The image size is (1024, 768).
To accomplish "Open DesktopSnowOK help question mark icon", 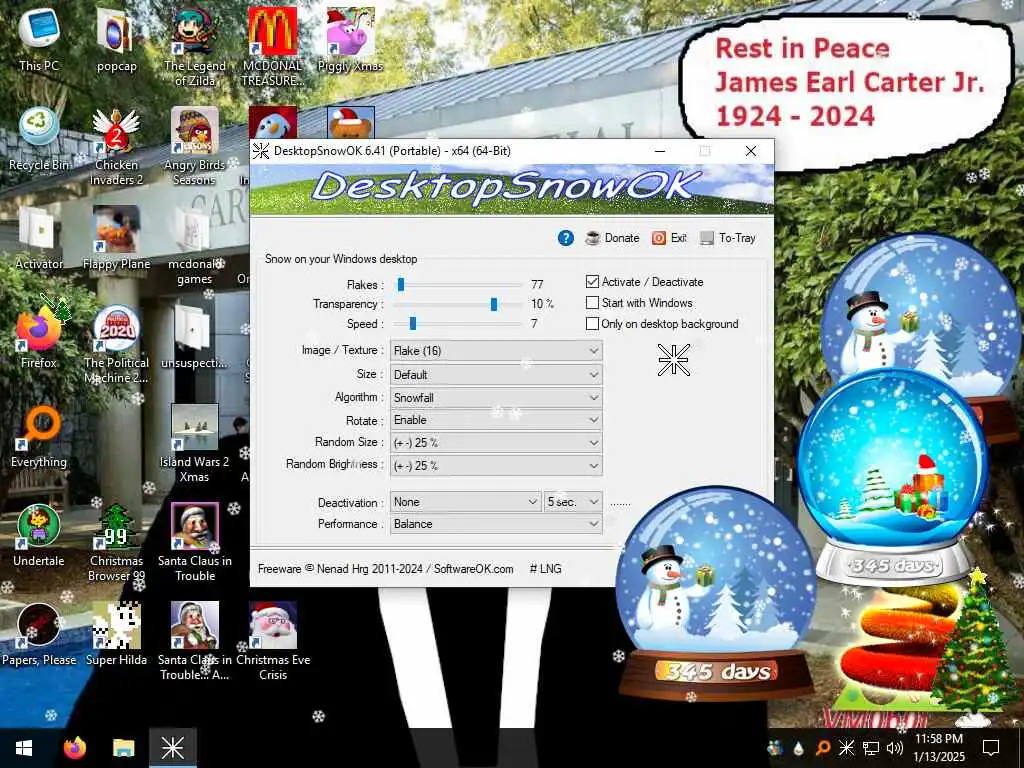I will coord(566,238).
